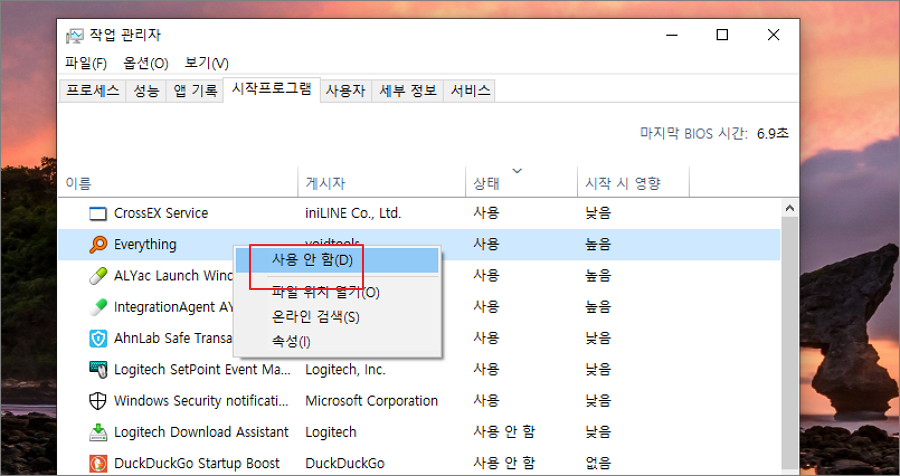
Task: Click the ALYac Launch pill icon
Action: click(98, 276)
